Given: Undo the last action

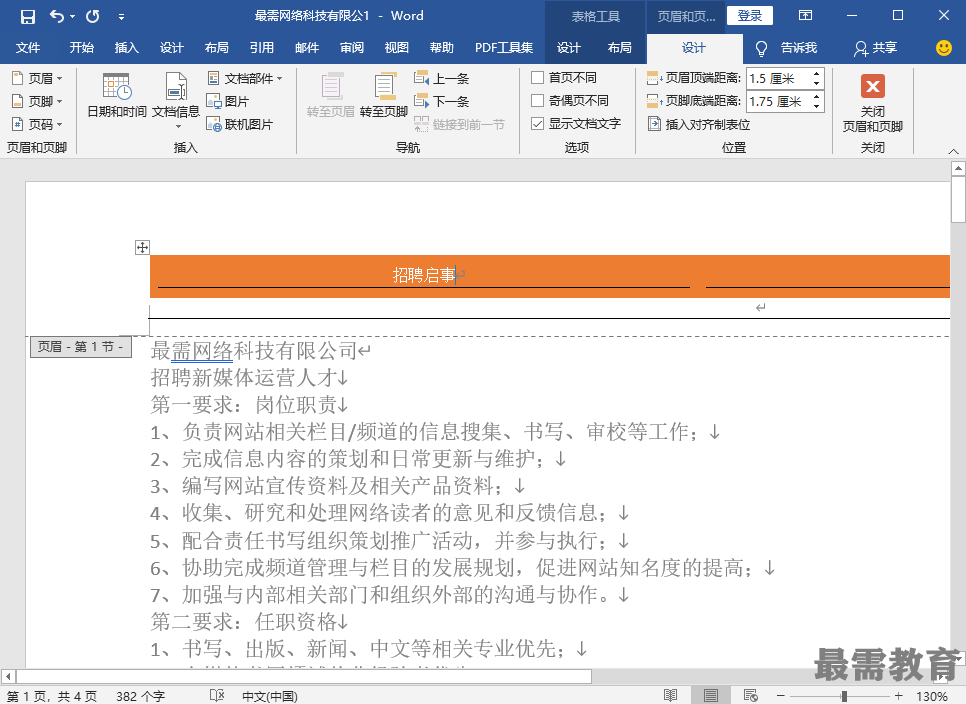Looking at the screenshot, I should tap(57, 17).
